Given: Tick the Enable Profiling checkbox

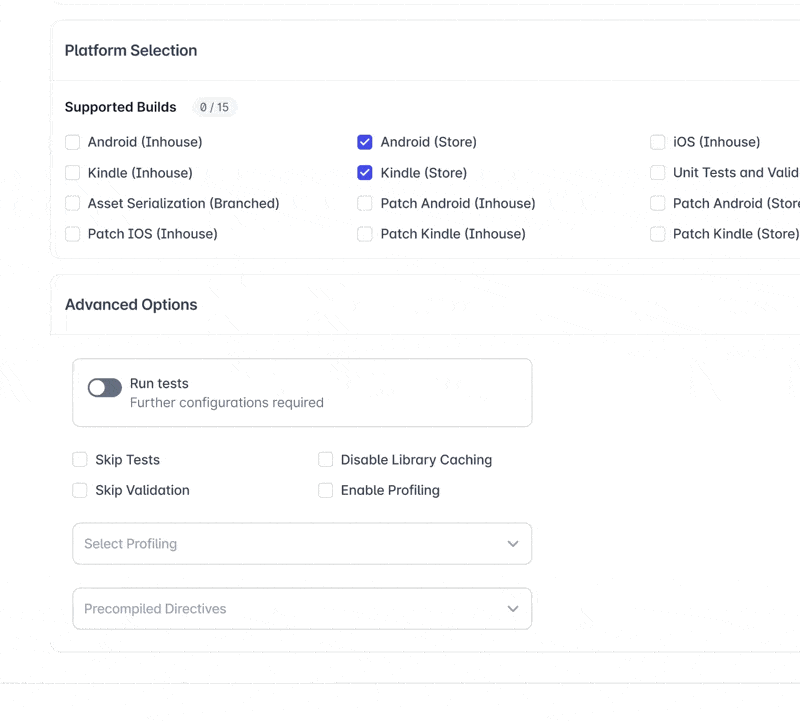Looking at the screenshot, I should [x=326, y=490].
